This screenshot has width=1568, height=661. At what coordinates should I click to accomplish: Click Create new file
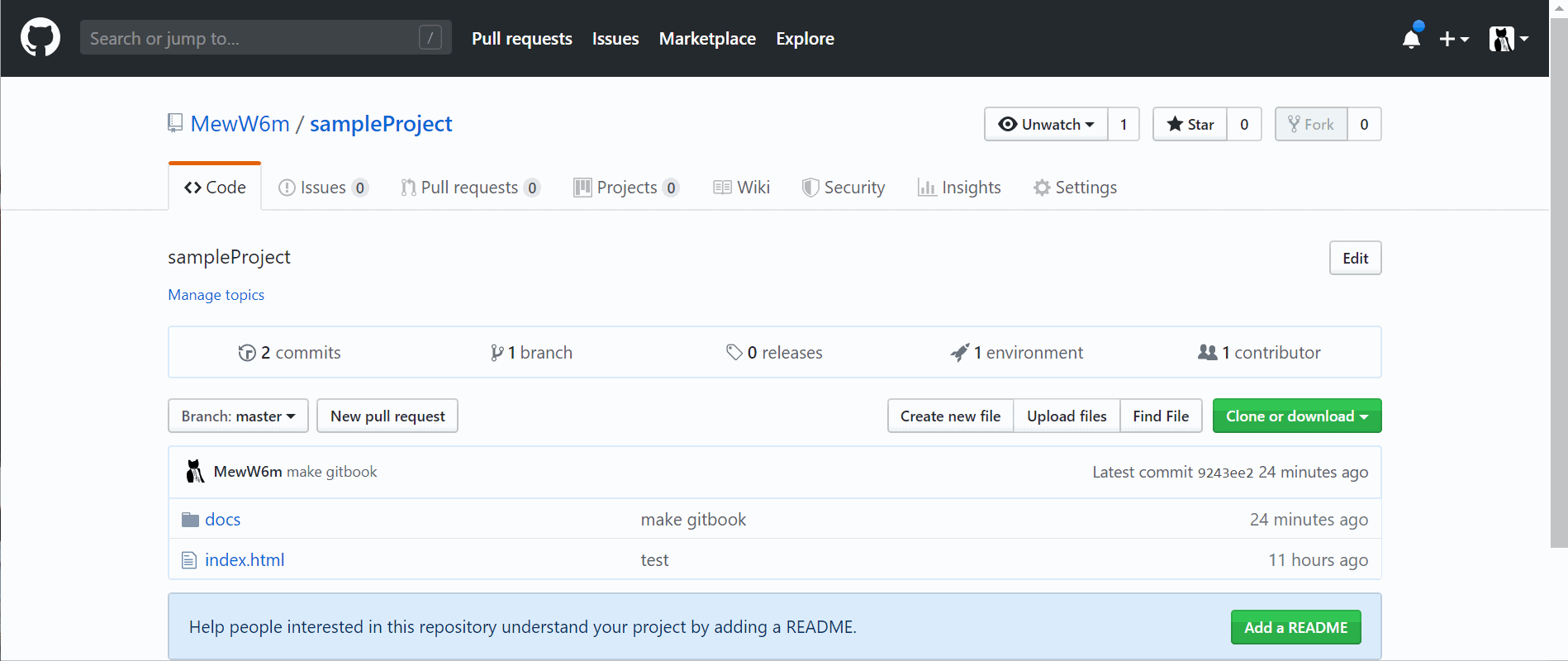tap(950, 416)
